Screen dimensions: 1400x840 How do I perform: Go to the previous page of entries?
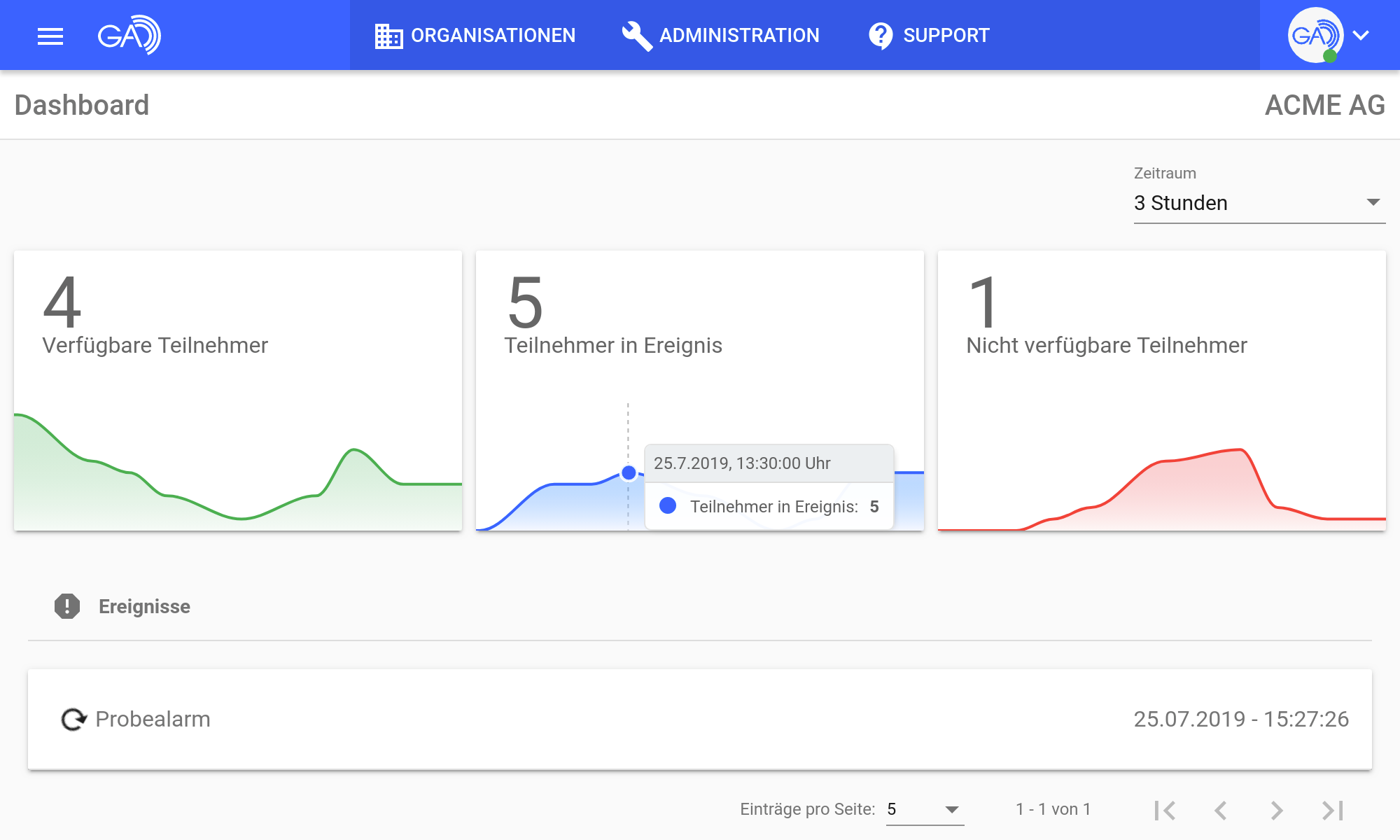(1221, 810)
